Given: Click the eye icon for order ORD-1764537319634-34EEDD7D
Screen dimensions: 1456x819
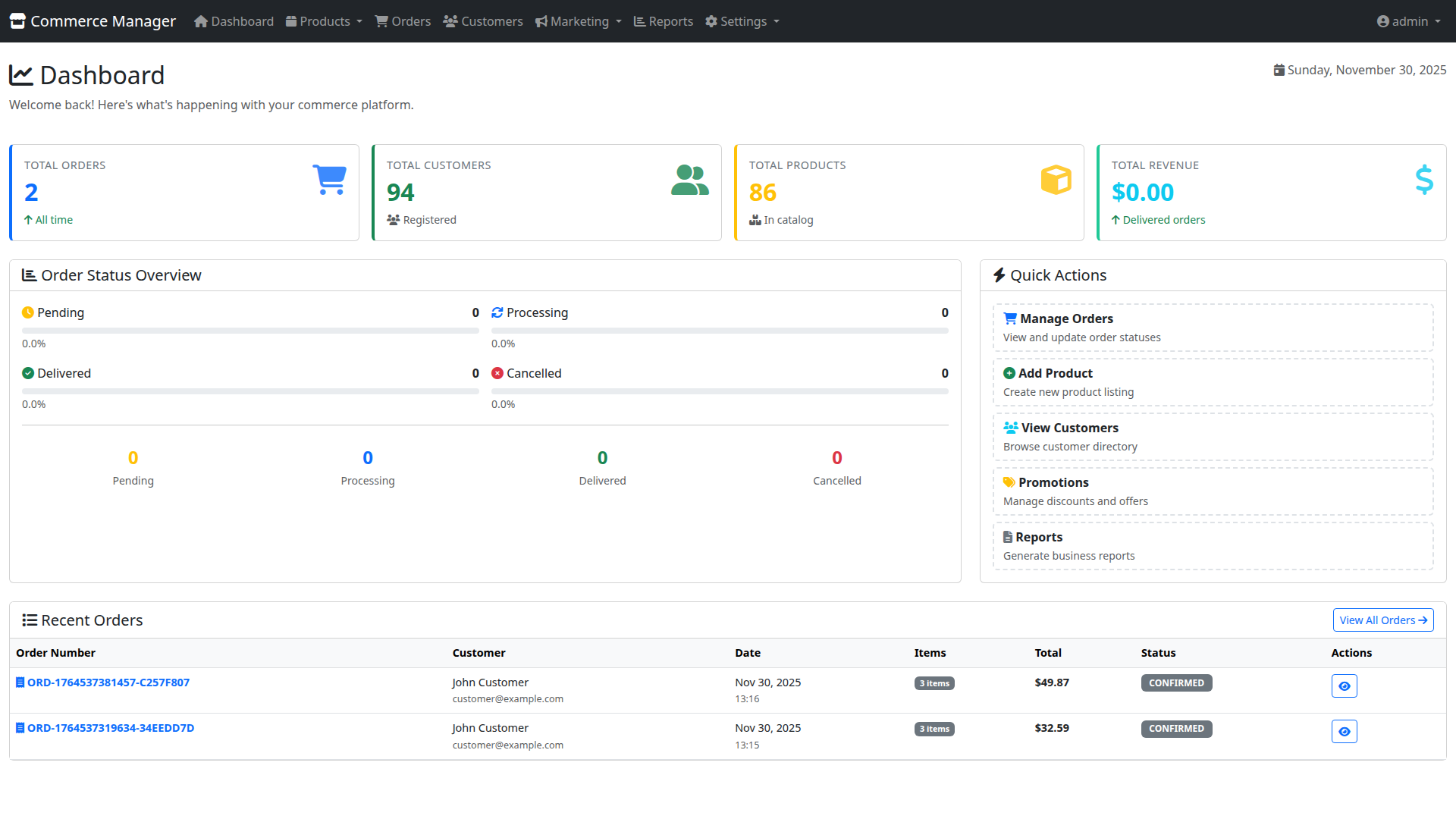Looking at the screenshot, I should coord(1344,731).
